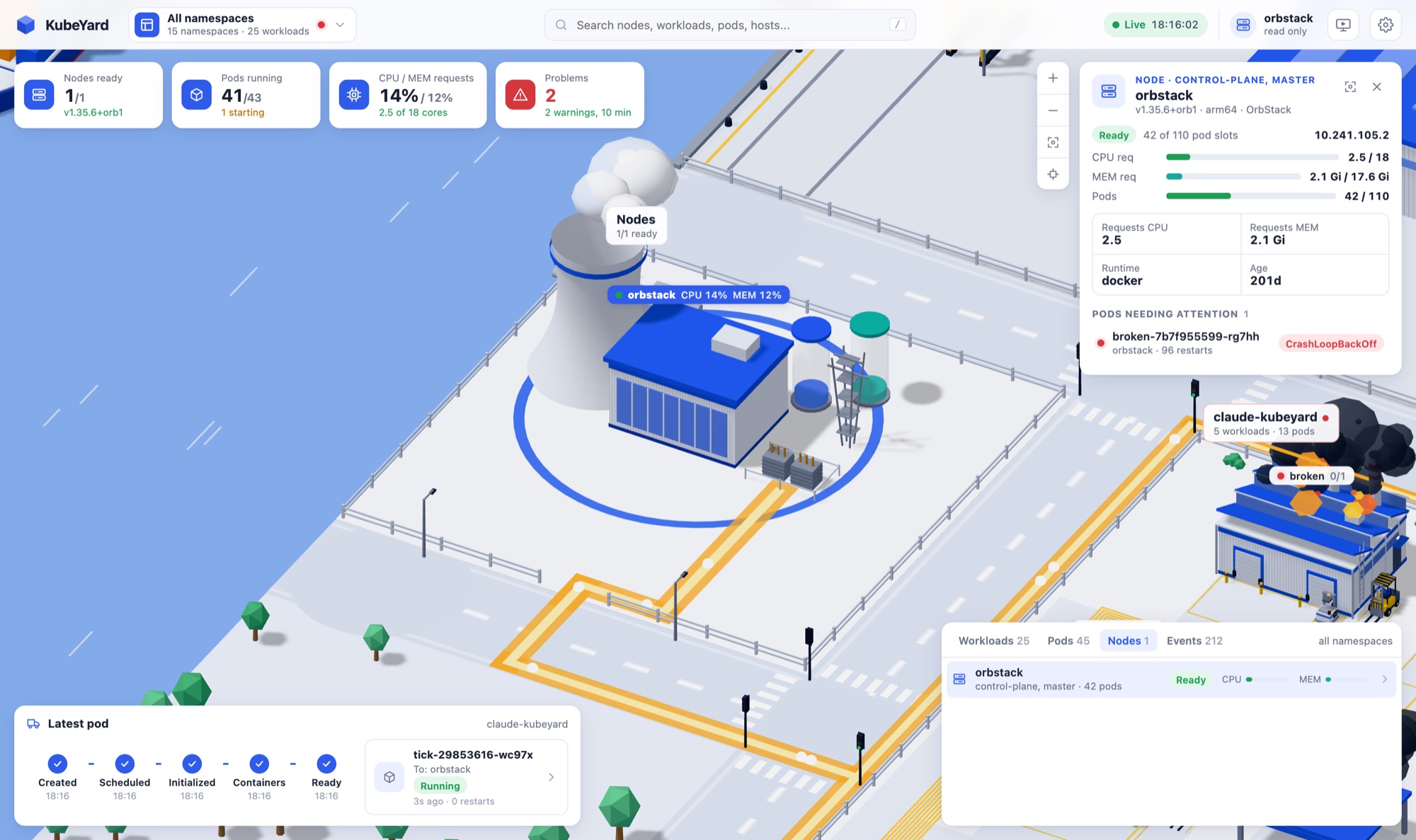
Task: Zoom out with the minus button
Action: [x=1053, y=110]
